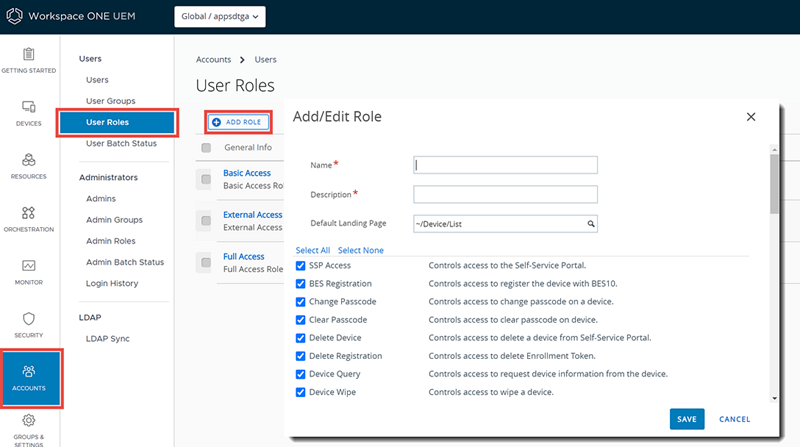800x447 pixels.
Task: Click the General Info column header
Action: tap(248, 147)
